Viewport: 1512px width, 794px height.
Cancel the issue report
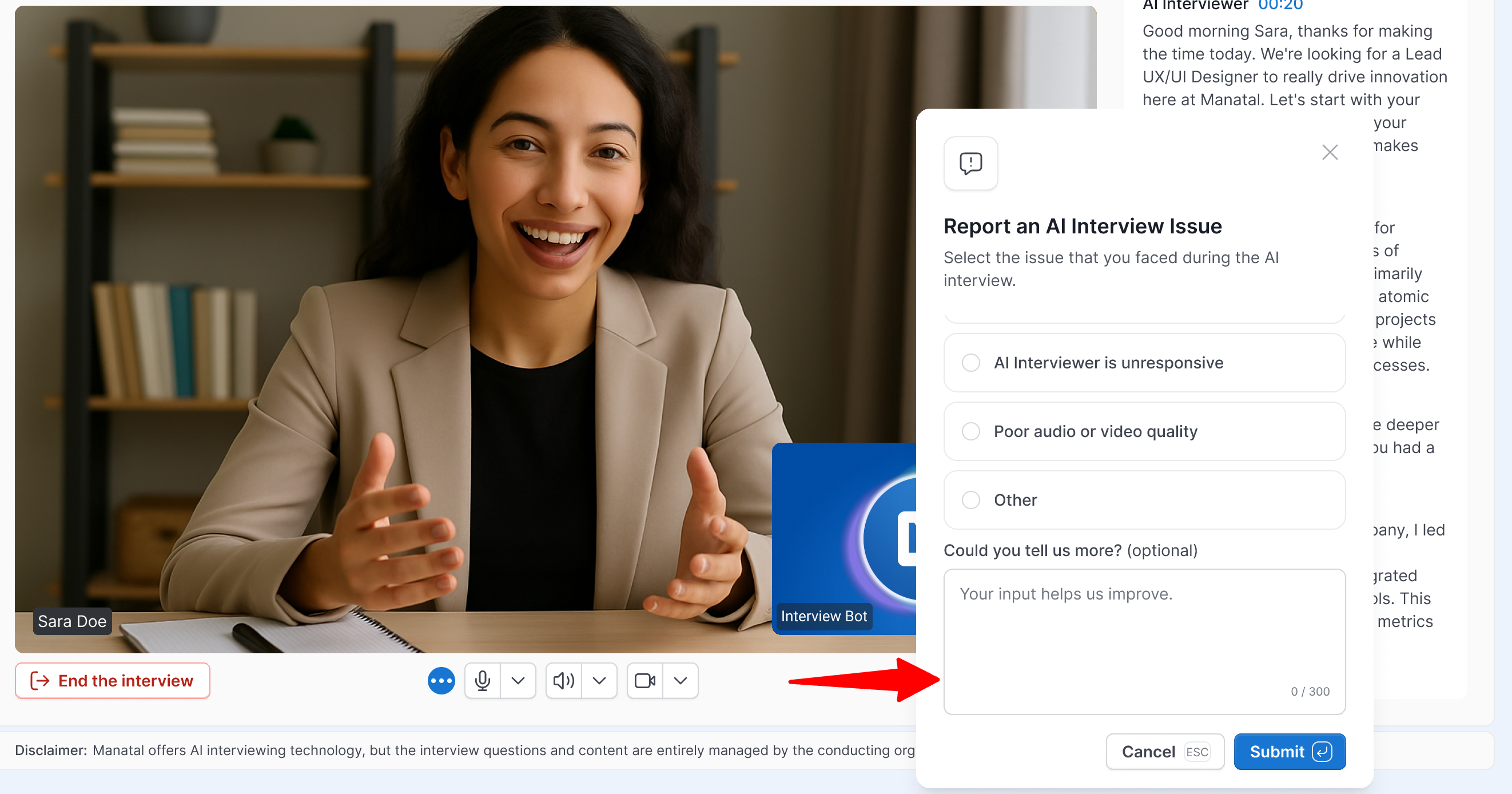(1165, 752)
